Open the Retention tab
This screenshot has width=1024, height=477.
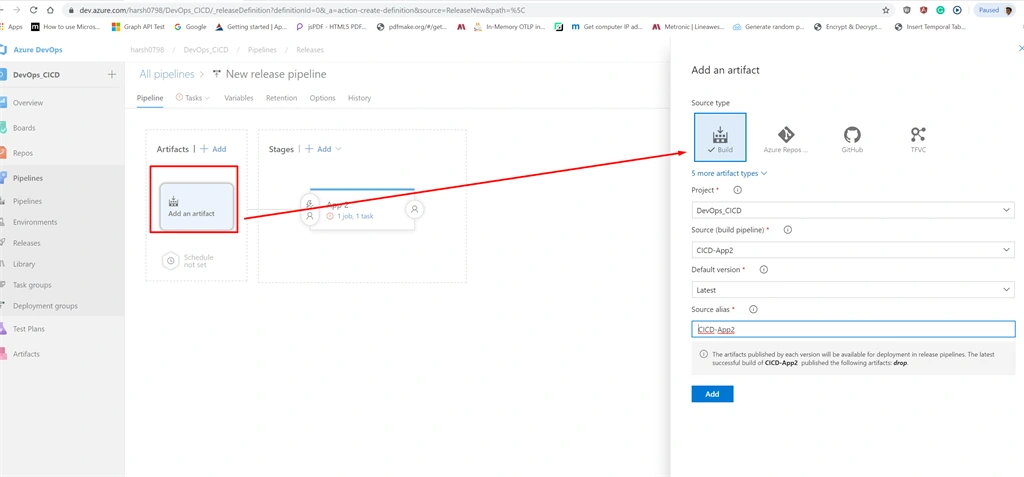[x=281, y=98]
